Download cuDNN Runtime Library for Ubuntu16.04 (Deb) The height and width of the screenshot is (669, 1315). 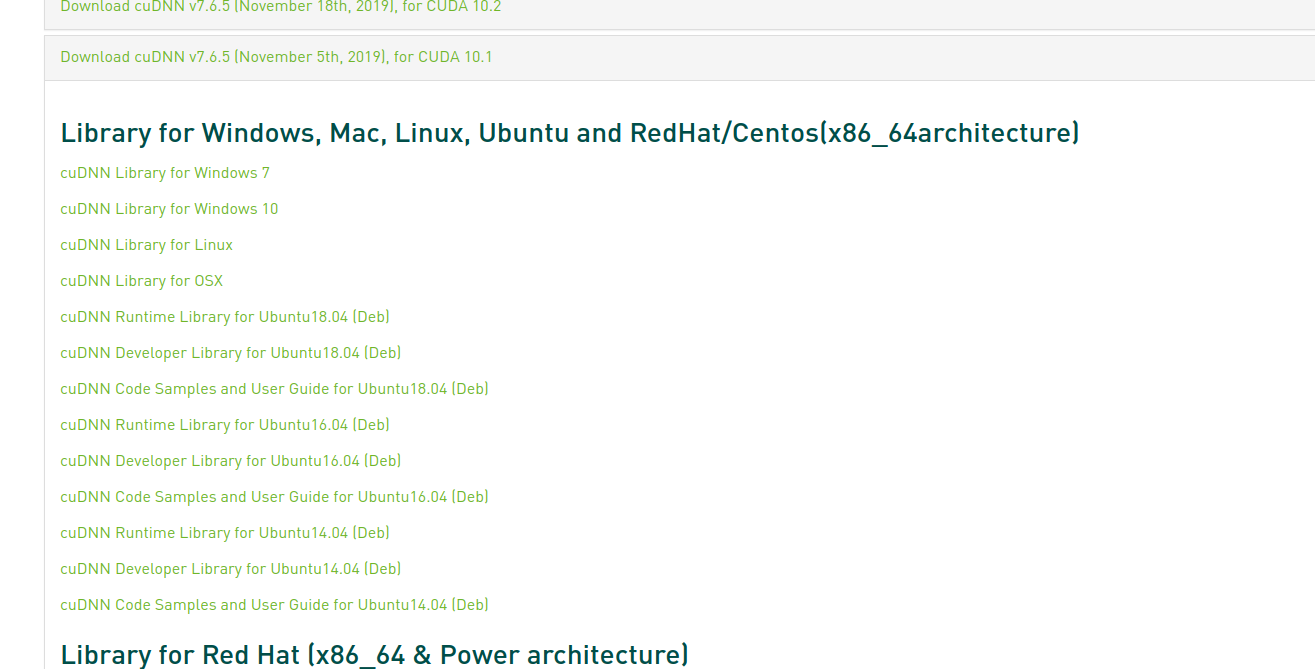[225, 425]
